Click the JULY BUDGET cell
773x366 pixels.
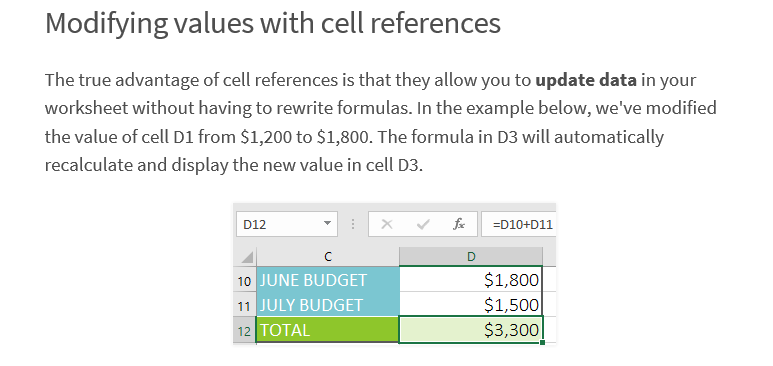tap(328, 305)
